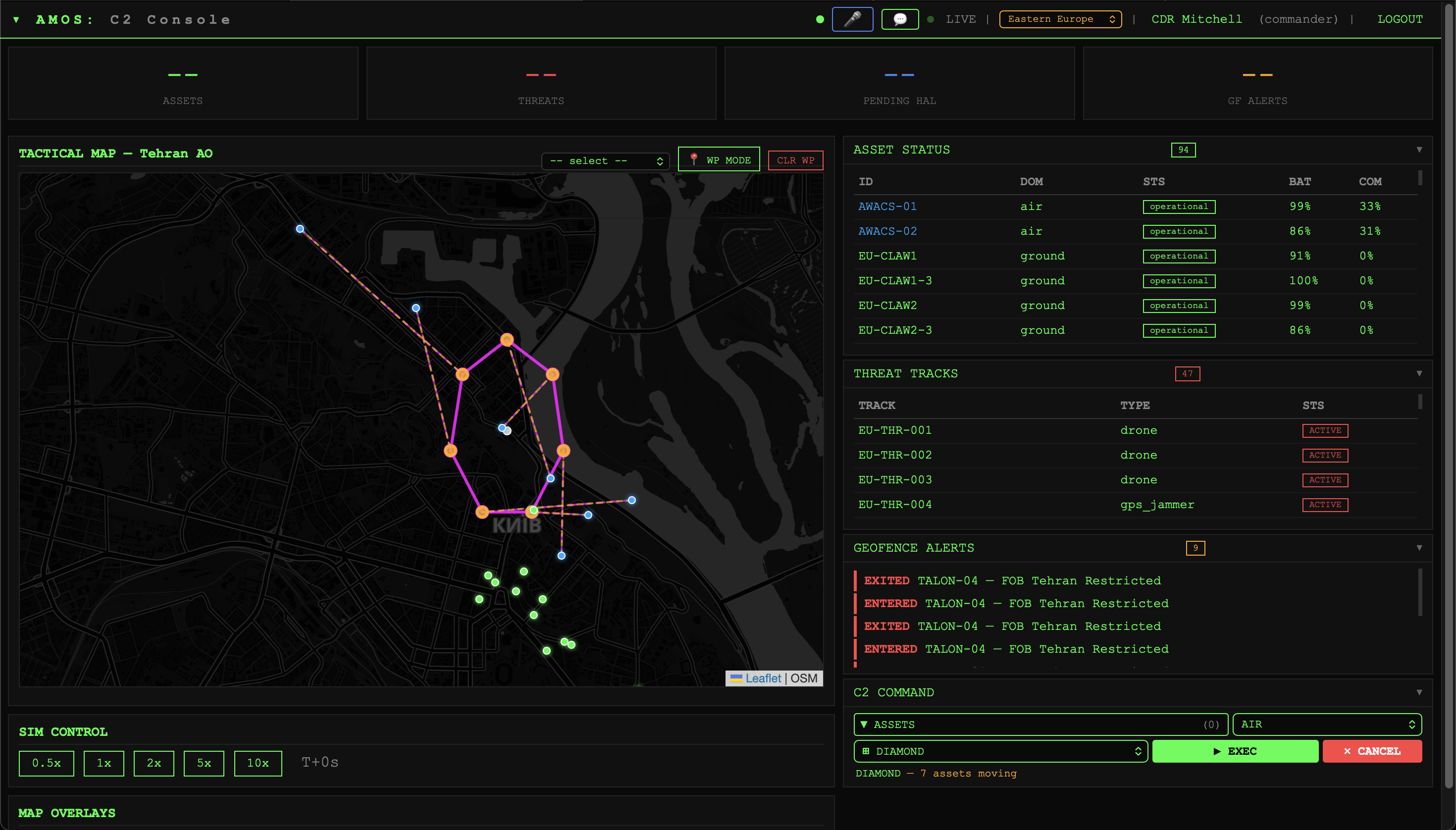Viewport: 1456px width, 830px height.
Task: Click EU-CLAW1-3 in asset table
Action: point(895,281)
